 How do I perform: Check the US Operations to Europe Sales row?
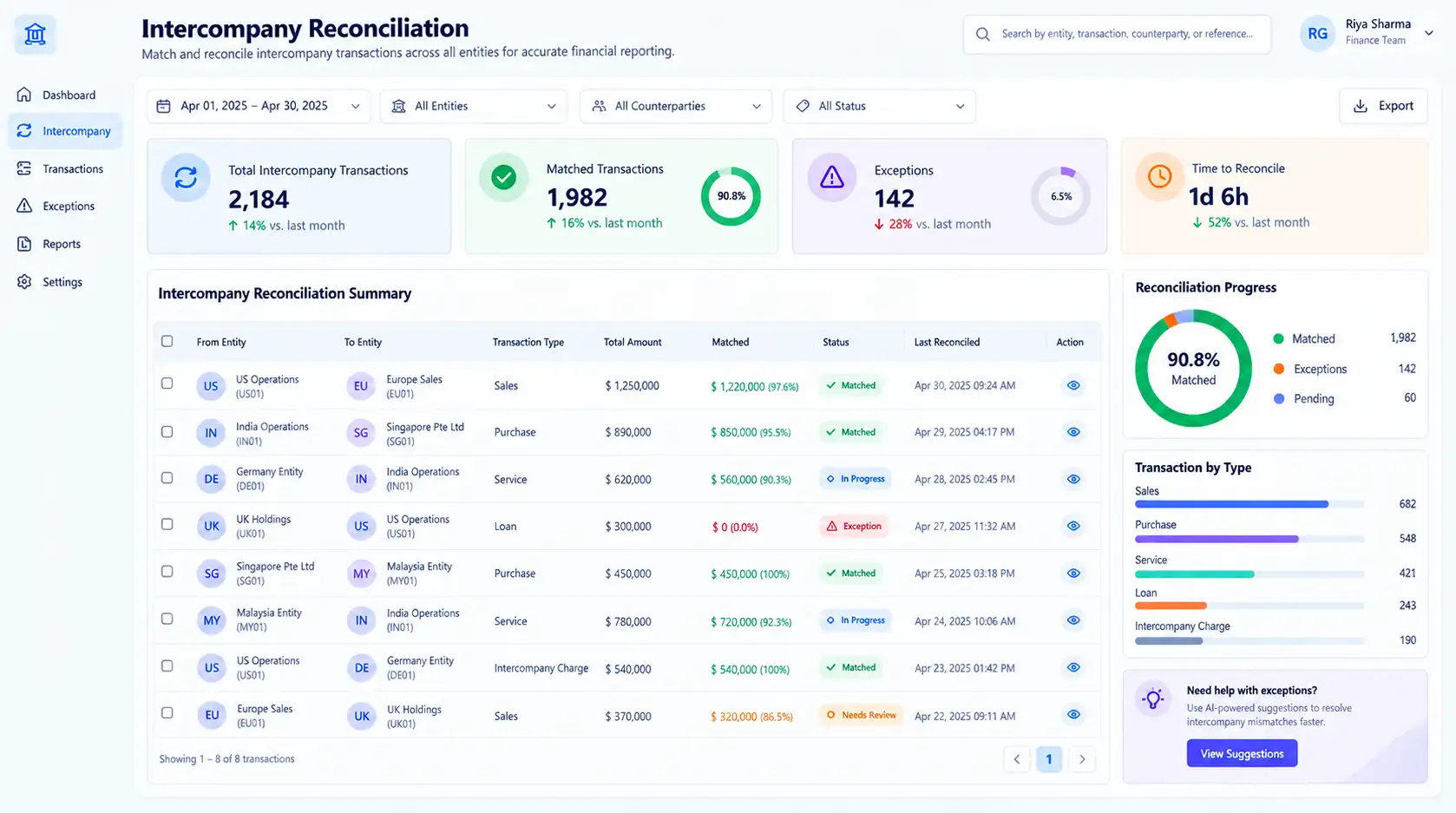point(167,384)
